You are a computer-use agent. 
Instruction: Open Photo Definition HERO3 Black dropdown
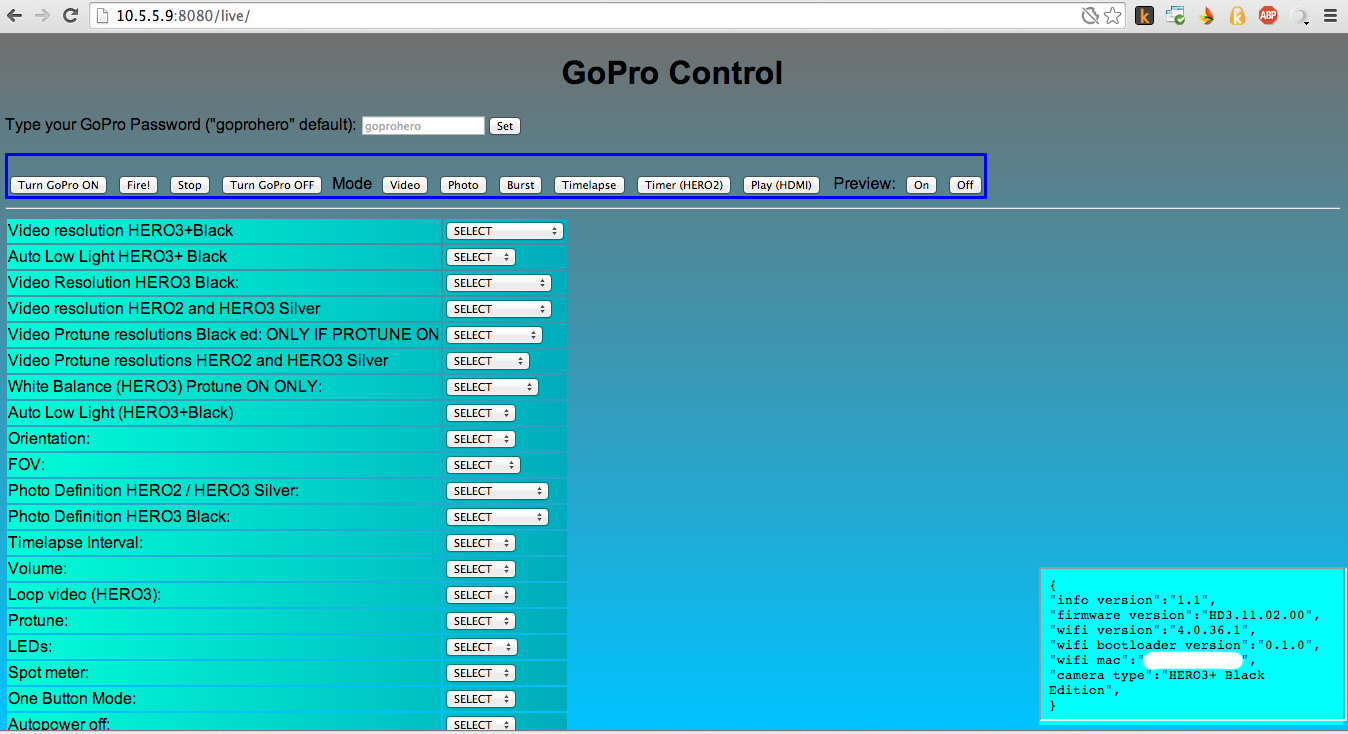point(497,517)
